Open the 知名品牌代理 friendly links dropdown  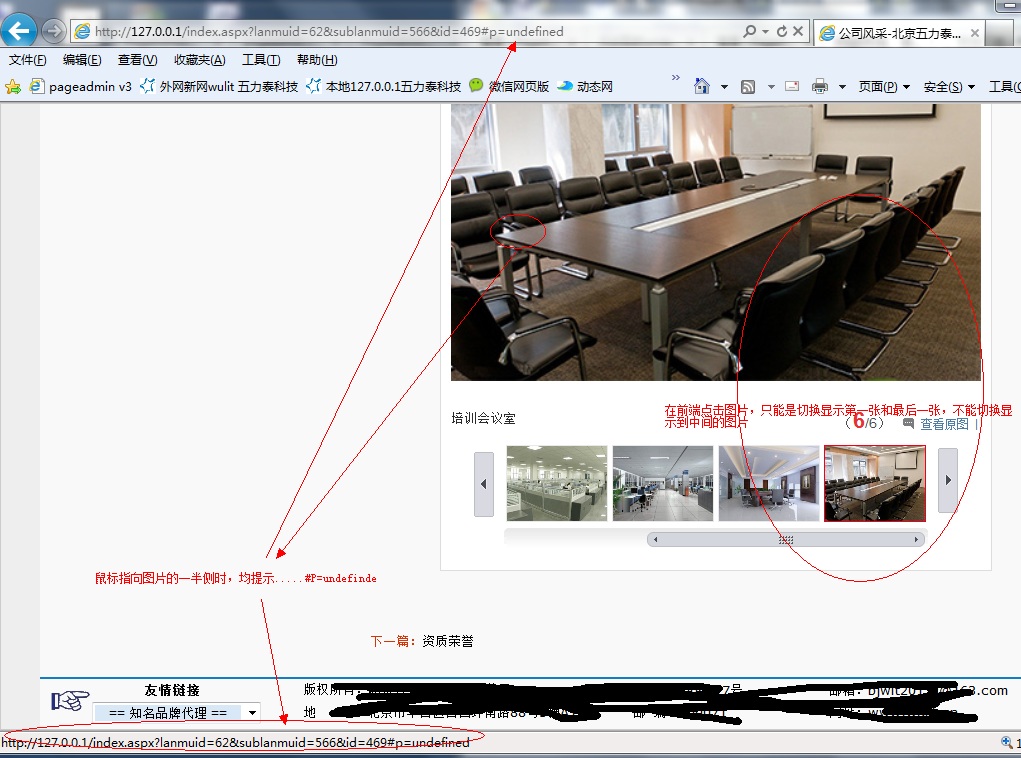tap(177, 712)
